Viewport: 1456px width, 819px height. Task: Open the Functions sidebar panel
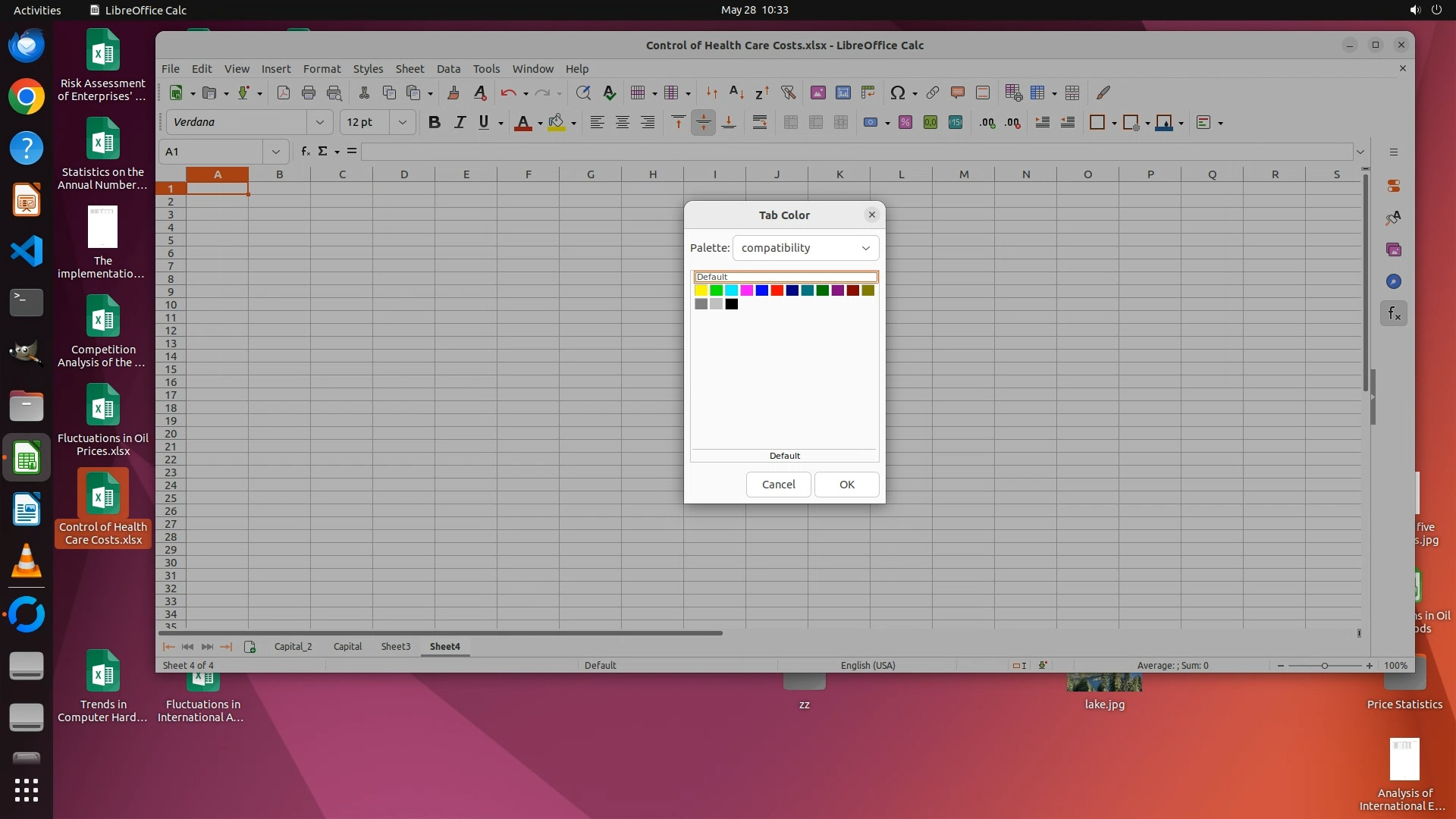coord(1394,313)
